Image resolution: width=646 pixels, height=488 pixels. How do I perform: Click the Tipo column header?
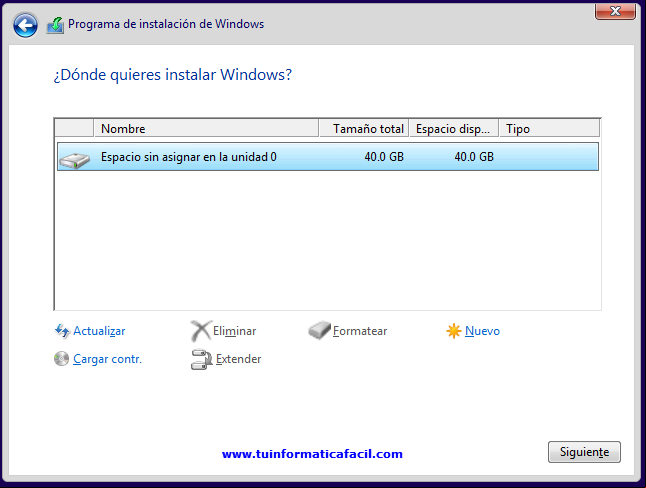(x=550, y=129)
